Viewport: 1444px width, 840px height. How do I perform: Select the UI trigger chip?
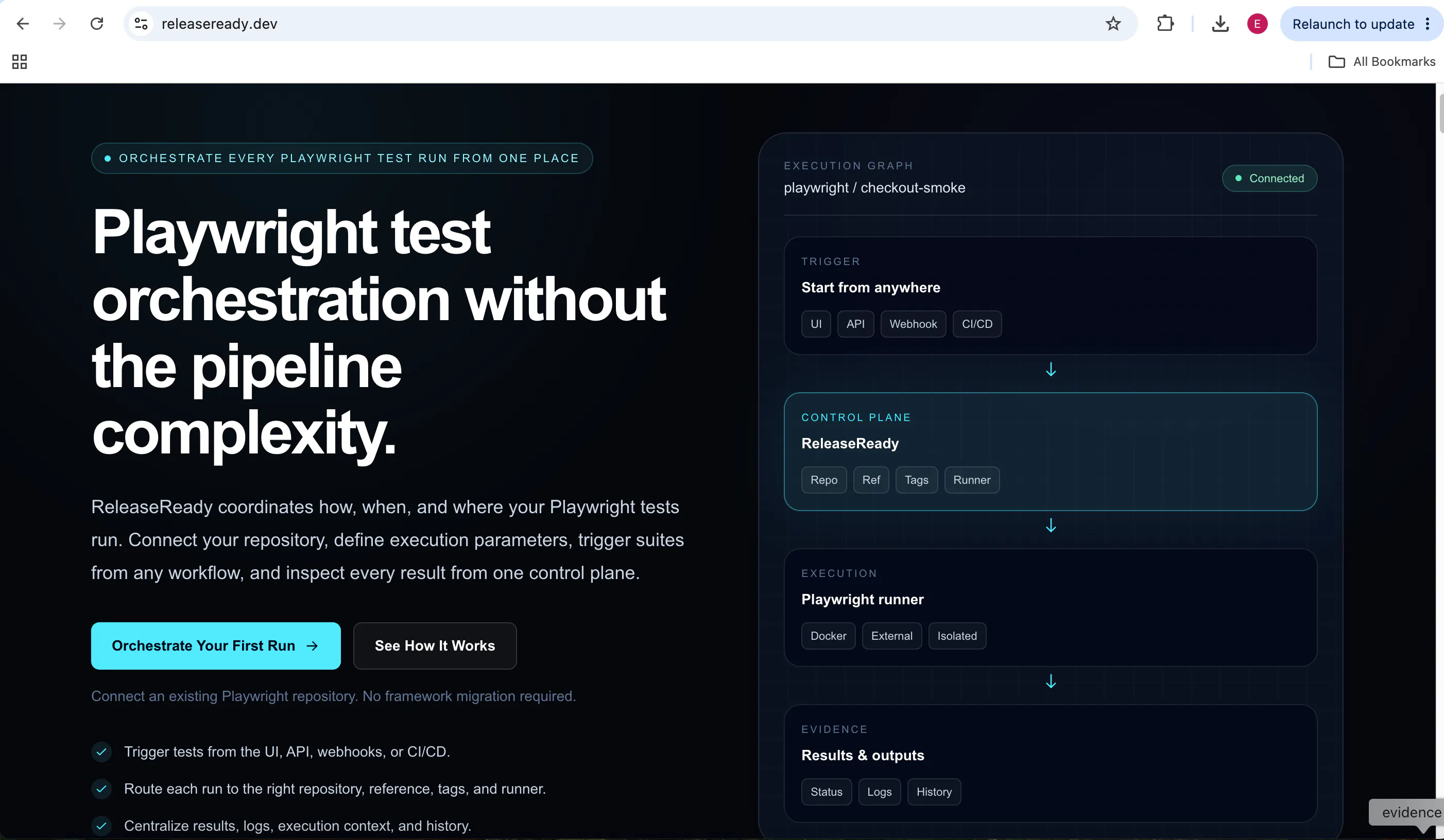click(x=816, y=324)
